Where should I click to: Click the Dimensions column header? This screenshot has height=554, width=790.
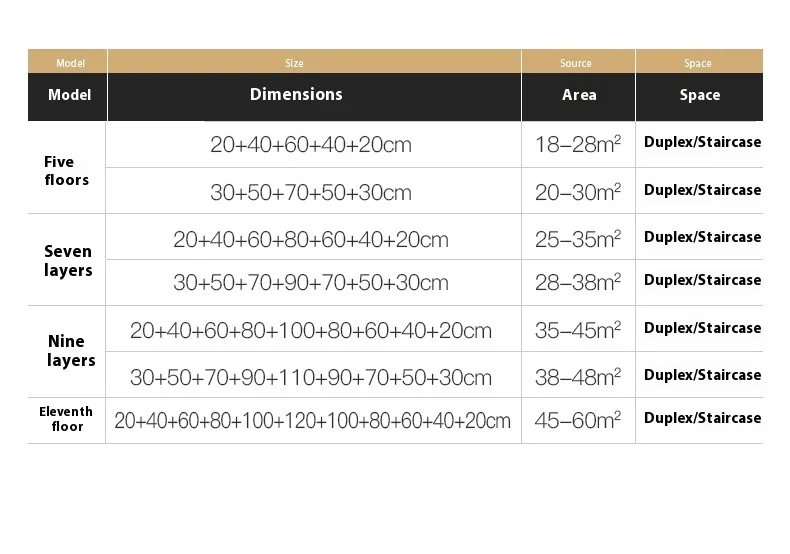pyautogui.click(x=296, y=95)
